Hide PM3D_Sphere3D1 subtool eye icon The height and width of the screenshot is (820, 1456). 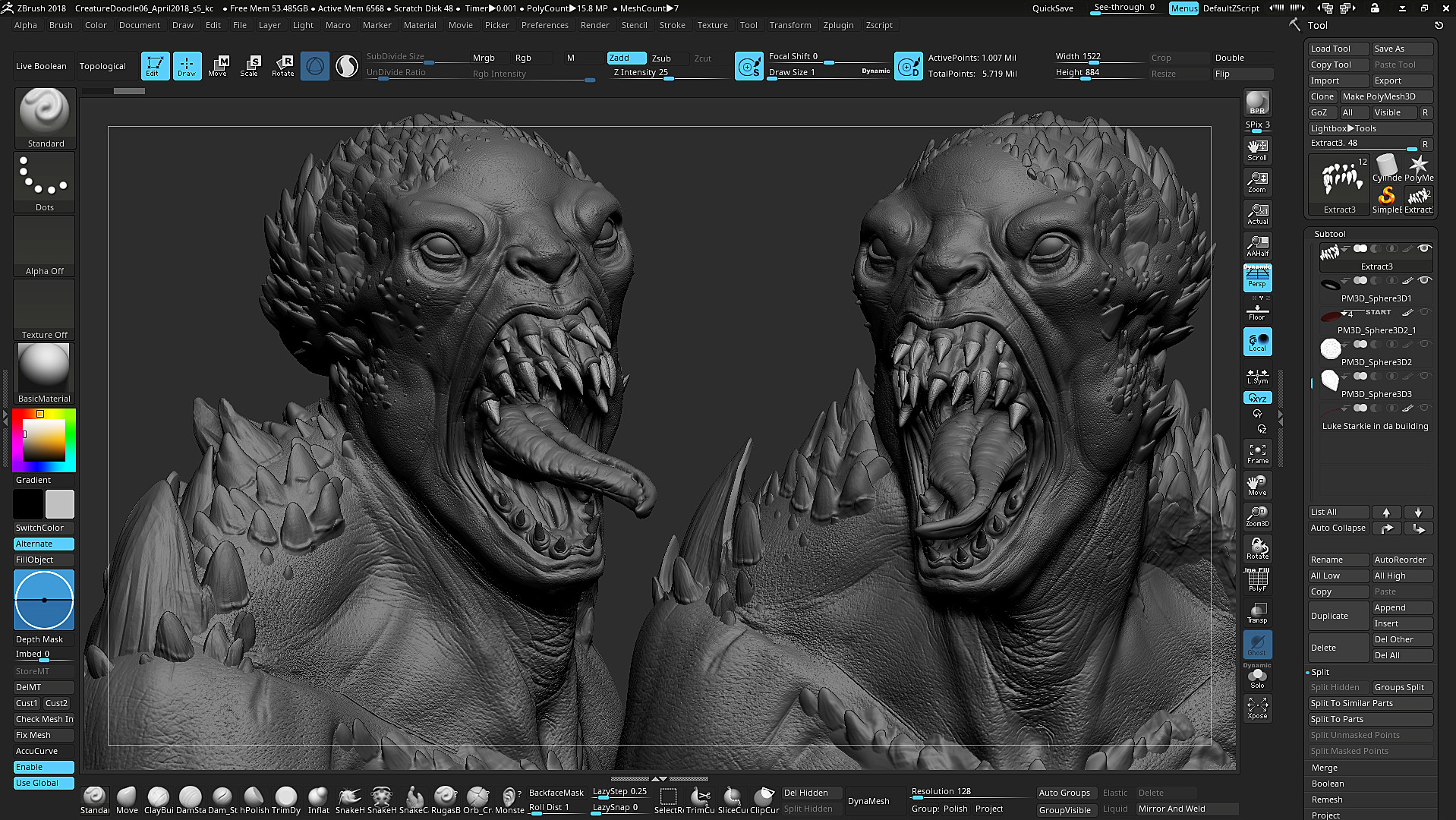point(1425,281)
